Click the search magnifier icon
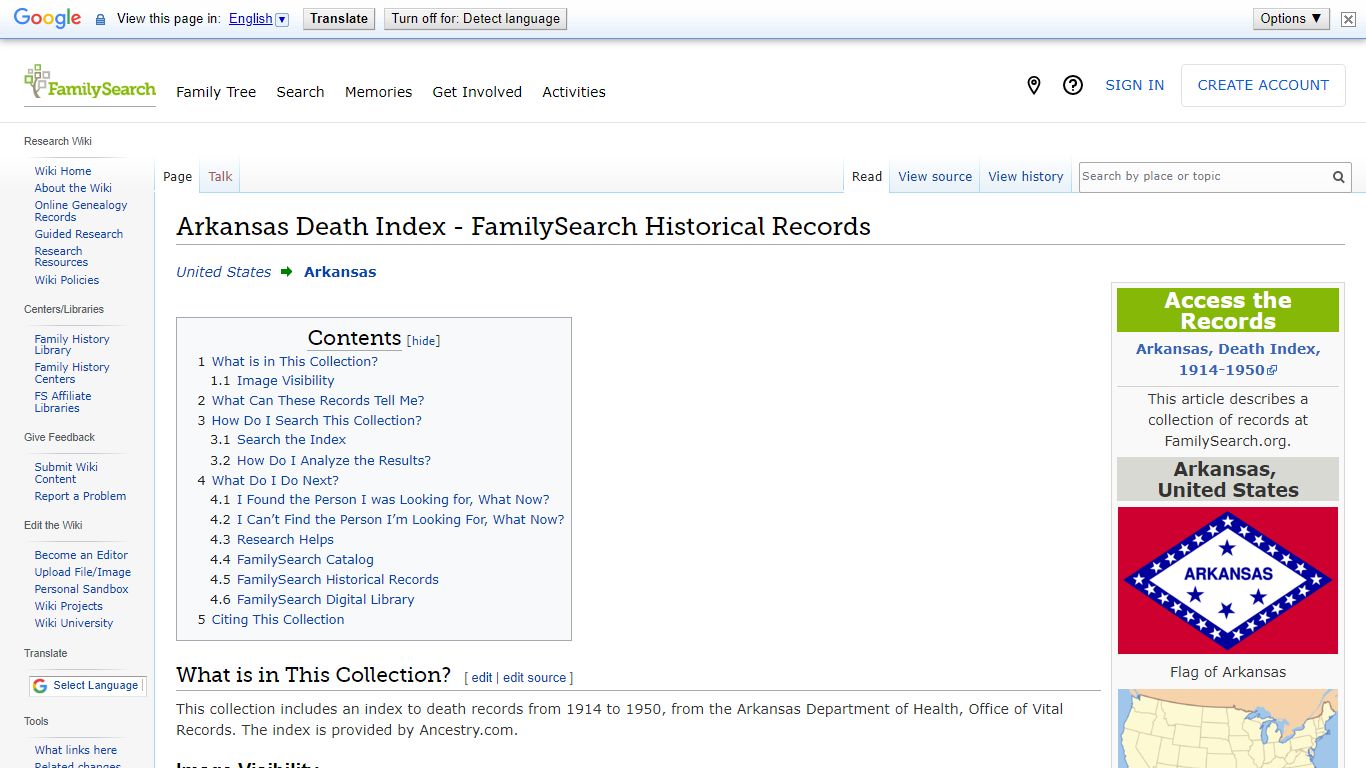The height and width of the screenshot is (768, 1366). pyautogui.click(x=1338, y=177)
